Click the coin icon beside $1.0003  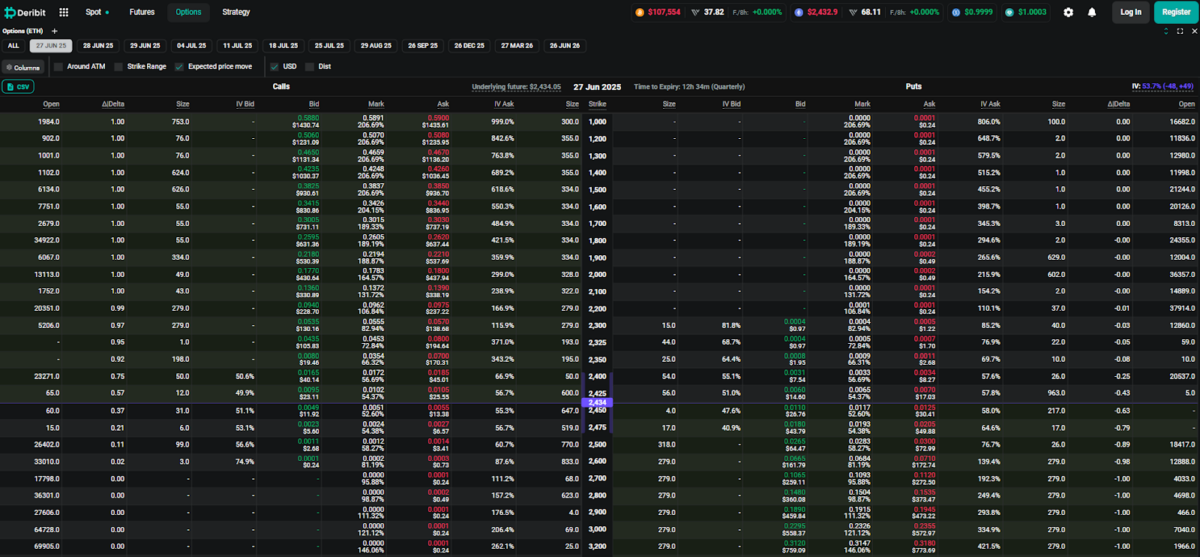tap(1010, 12)
